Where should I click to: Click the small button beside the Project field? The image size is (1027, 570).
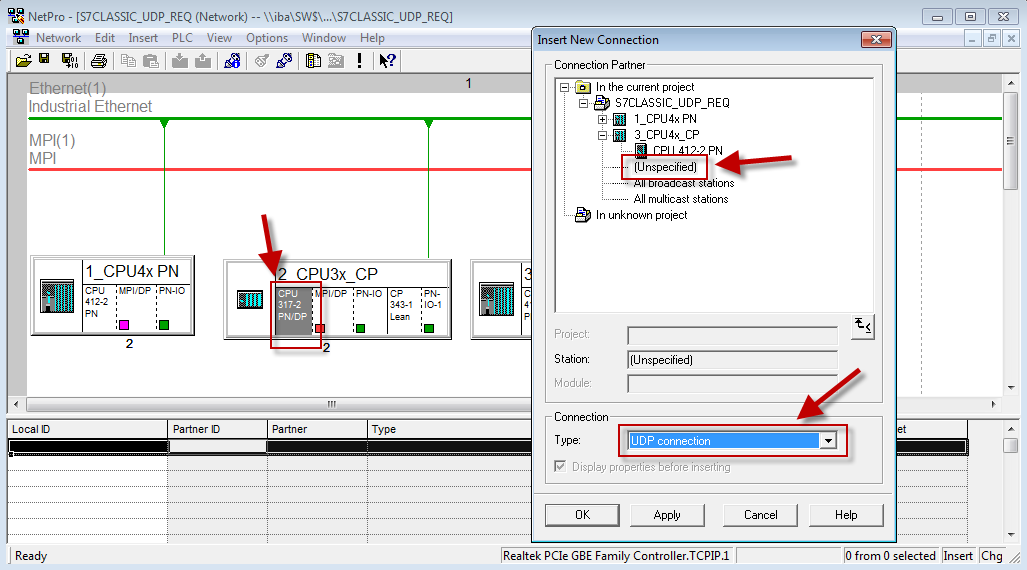tap(862, 327)
